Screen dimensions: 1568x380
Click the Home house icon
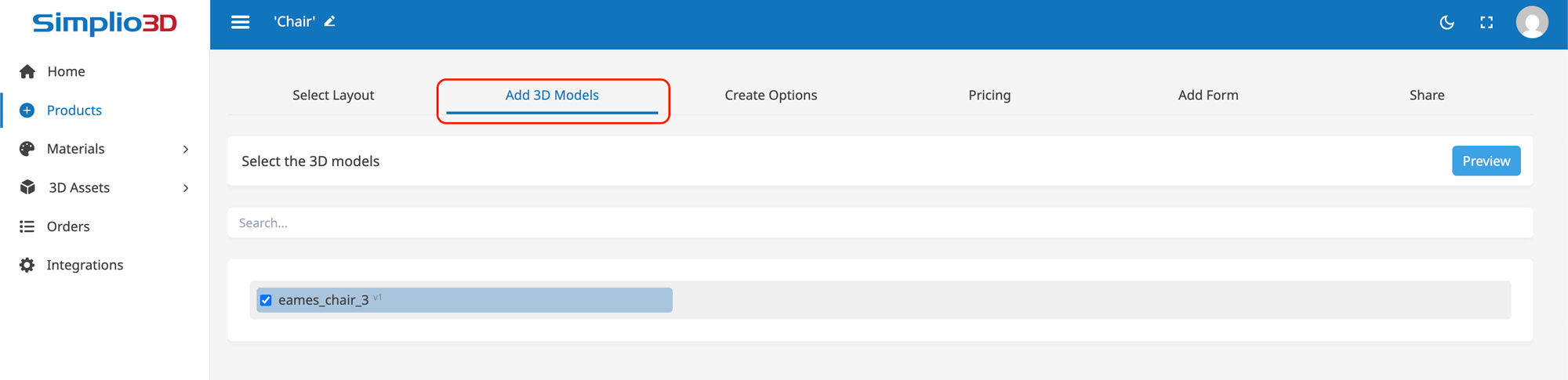(27, 72)
